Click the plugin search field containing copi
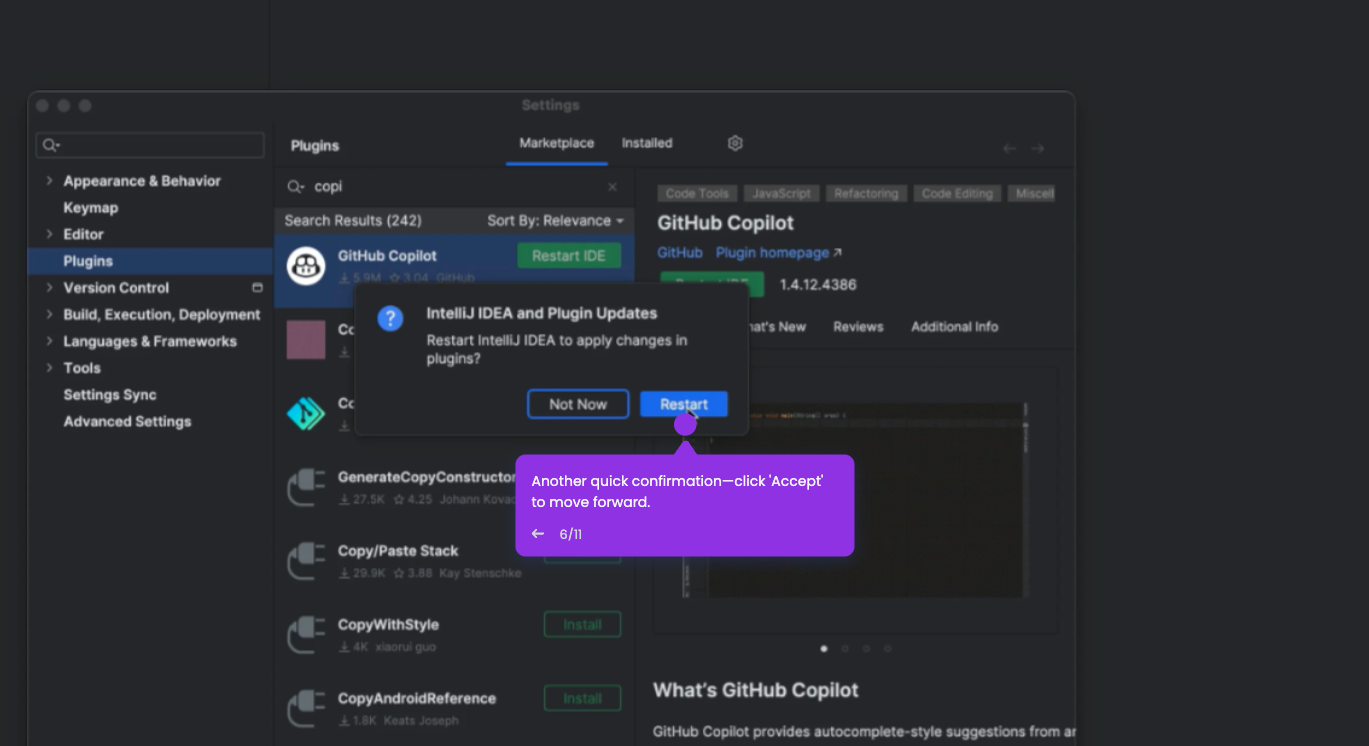The height and width of the screenshot is (746, 1369). click(455, 187)
